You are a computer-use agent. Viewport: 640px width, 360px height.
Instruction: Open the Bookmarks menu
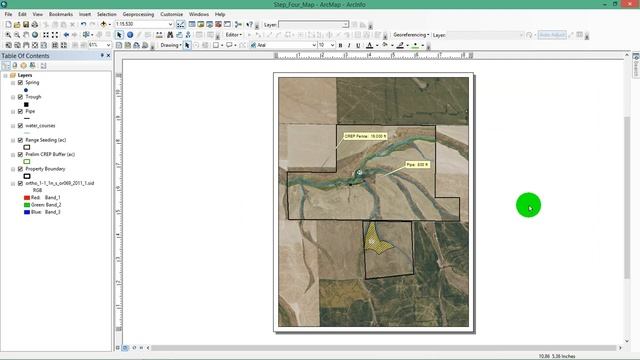pyautogui.click(x=61, y=14)
